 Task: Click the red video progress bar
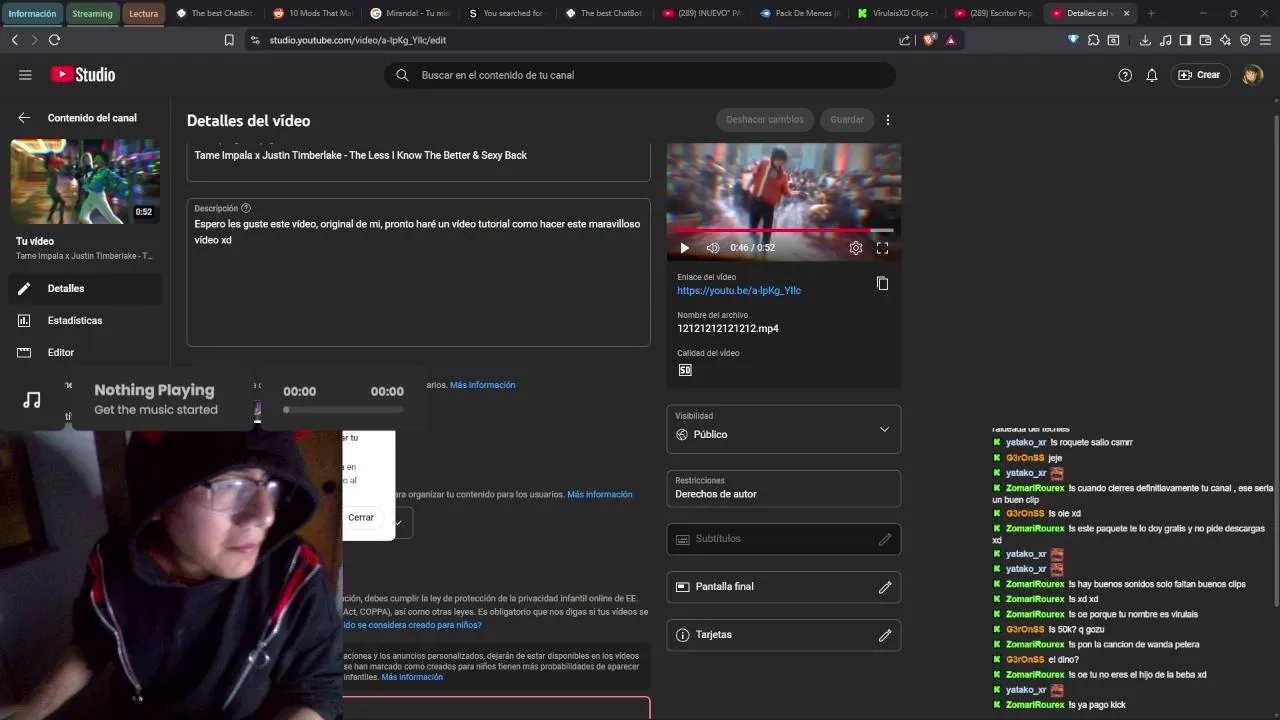[784, 231]
